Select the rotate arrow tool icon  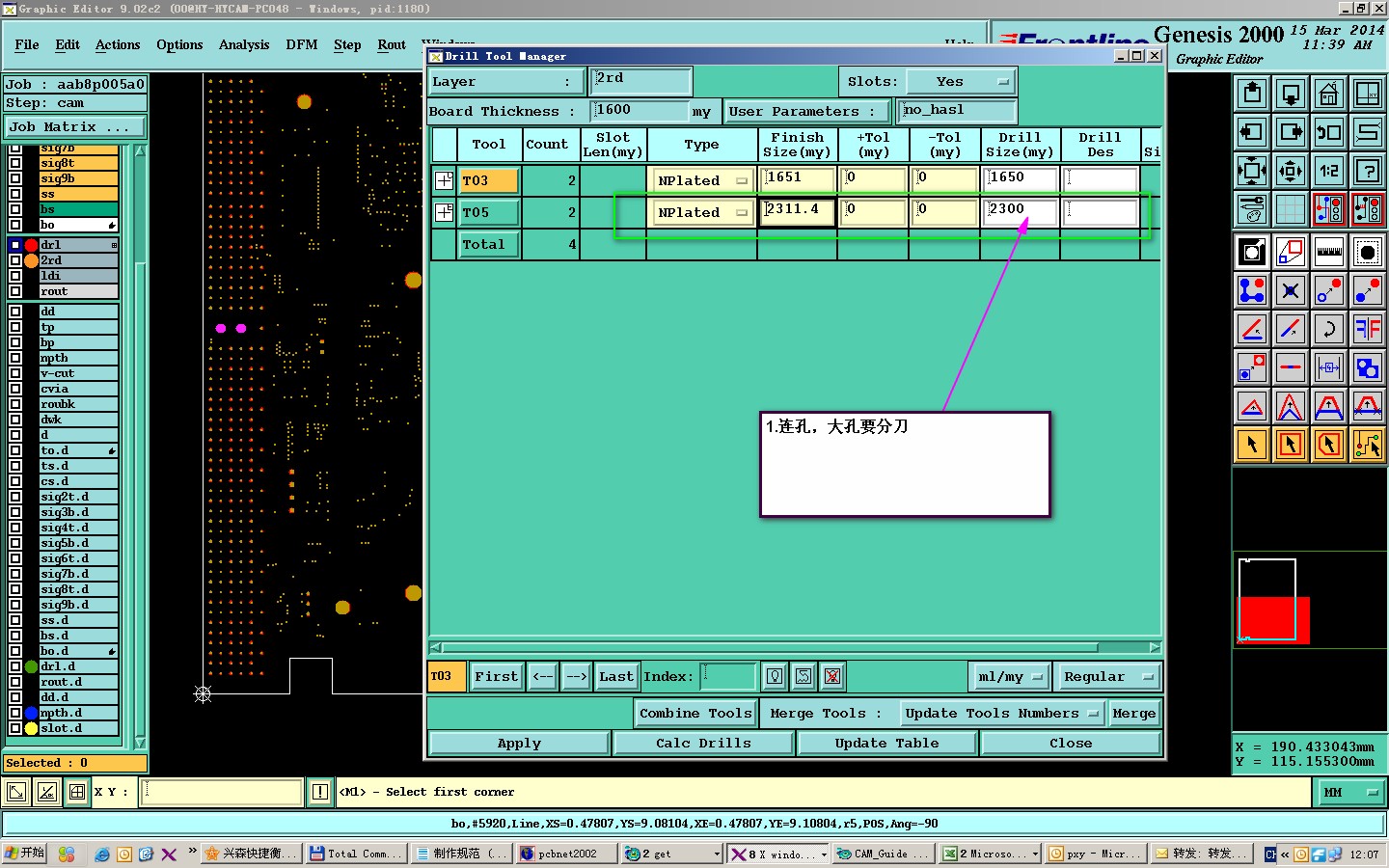pyautogui.click(x=1329, y=329)
